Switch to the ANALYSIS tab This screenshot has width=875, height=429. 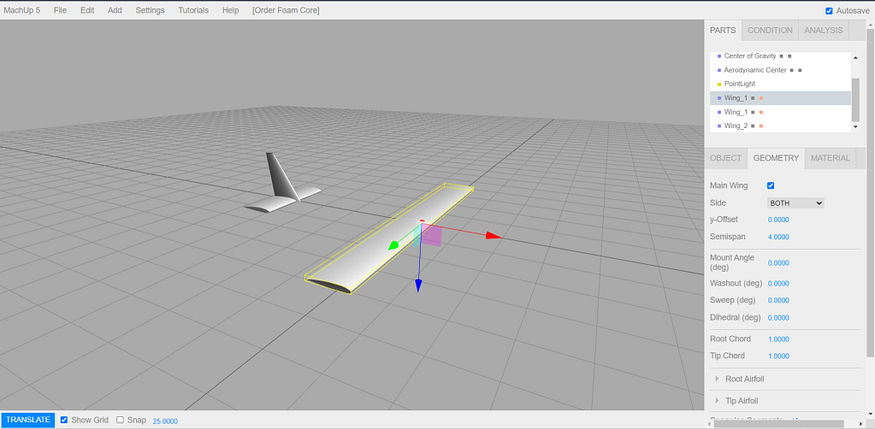click(x=824, y=30)
